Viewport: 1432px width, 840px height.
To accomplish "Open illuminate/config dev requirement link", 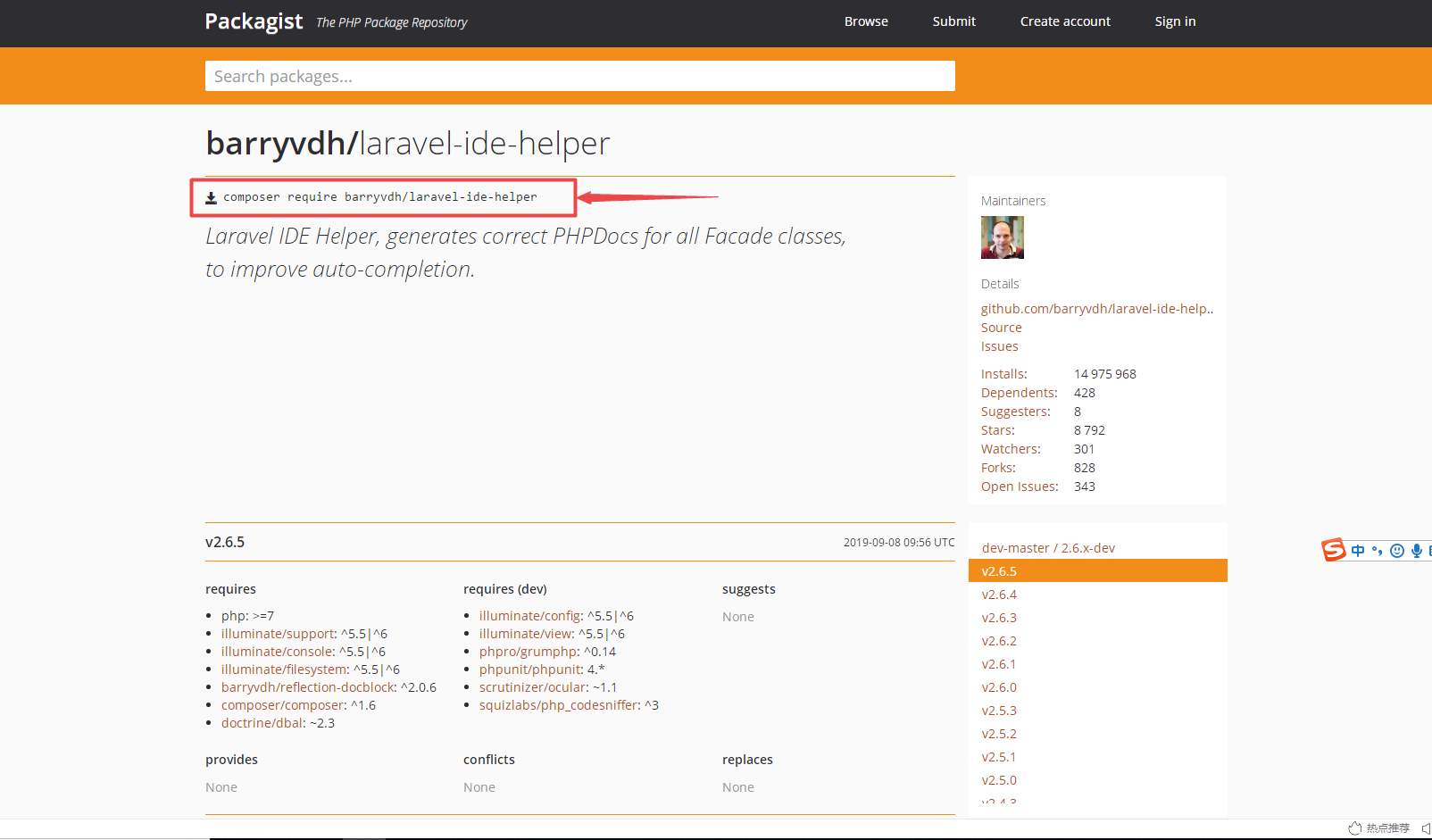I will click(530, 616).
